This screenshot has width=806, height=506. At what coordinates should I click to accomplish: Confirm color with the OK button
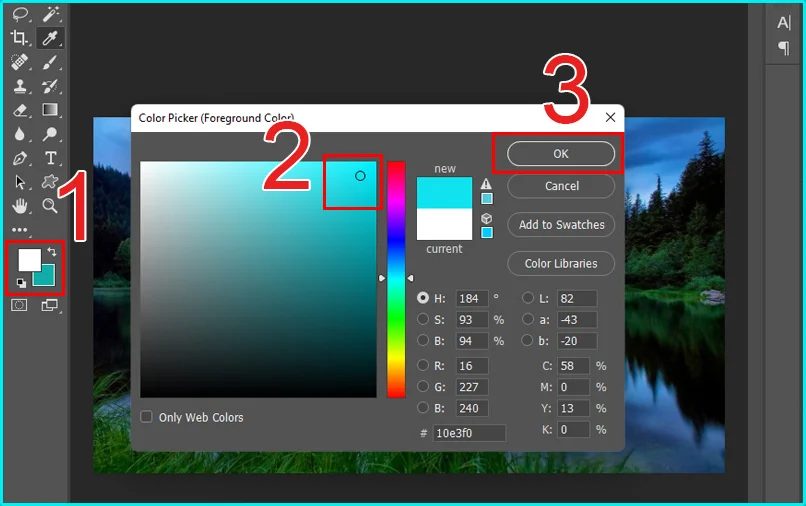pos(561,154)
